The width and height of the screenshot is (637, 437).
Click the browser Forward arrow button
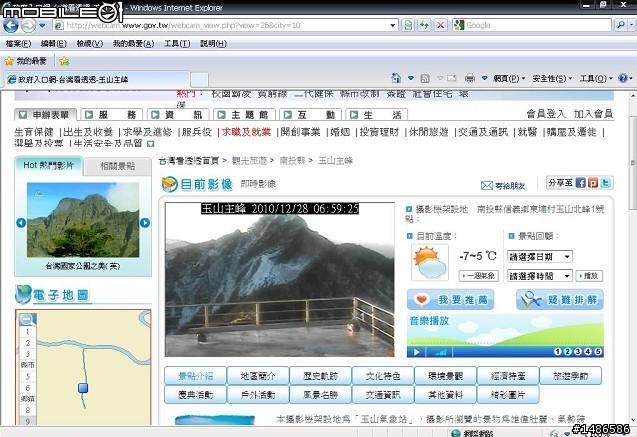pyautogui.click(x=28, y=26)
